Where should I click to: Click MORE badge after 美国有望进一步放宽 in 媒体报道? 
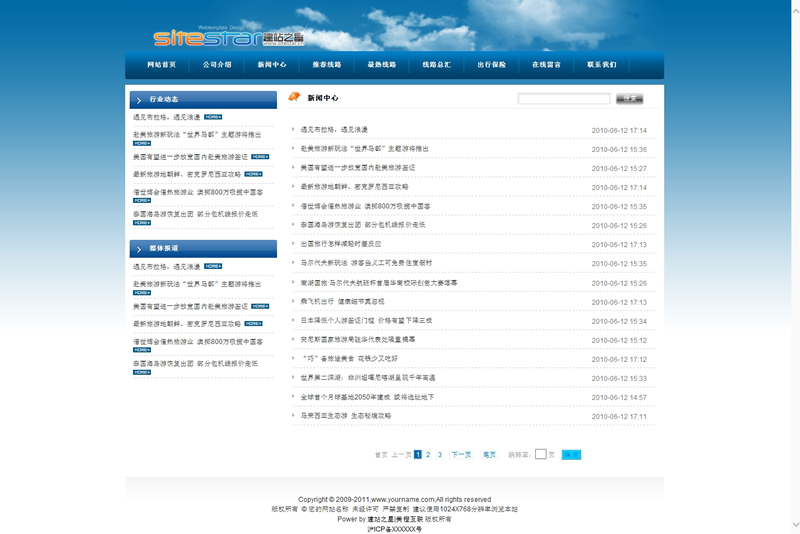pyautogui.click(x=260, y=306)
